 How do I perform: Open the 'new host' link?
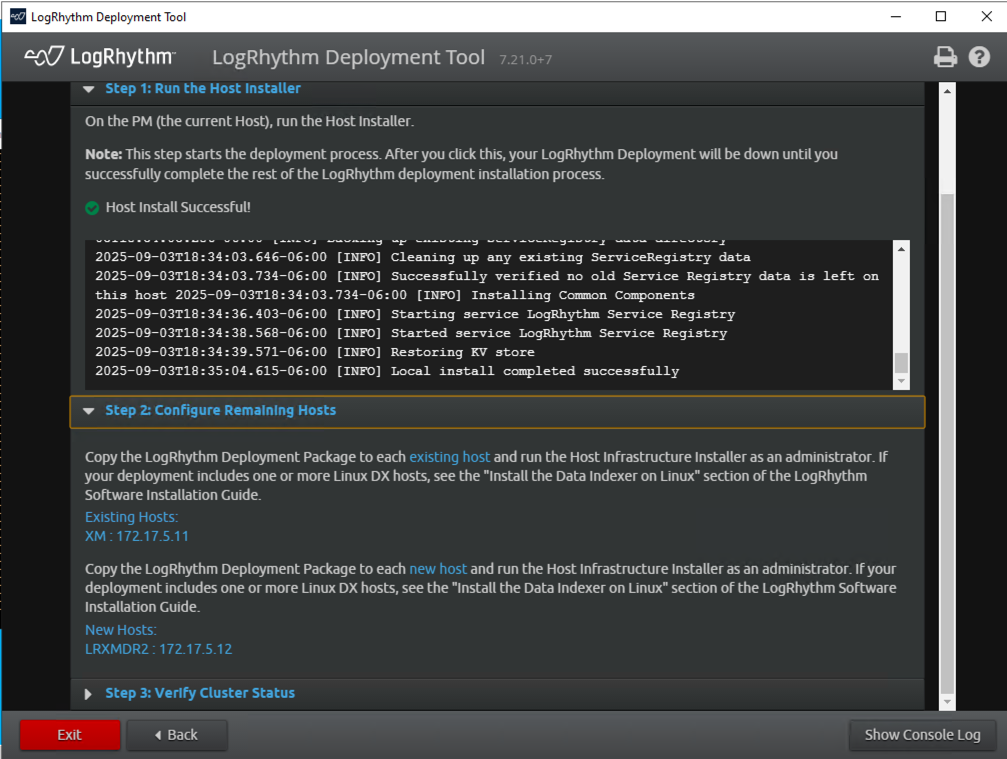[x=438, y=569]
